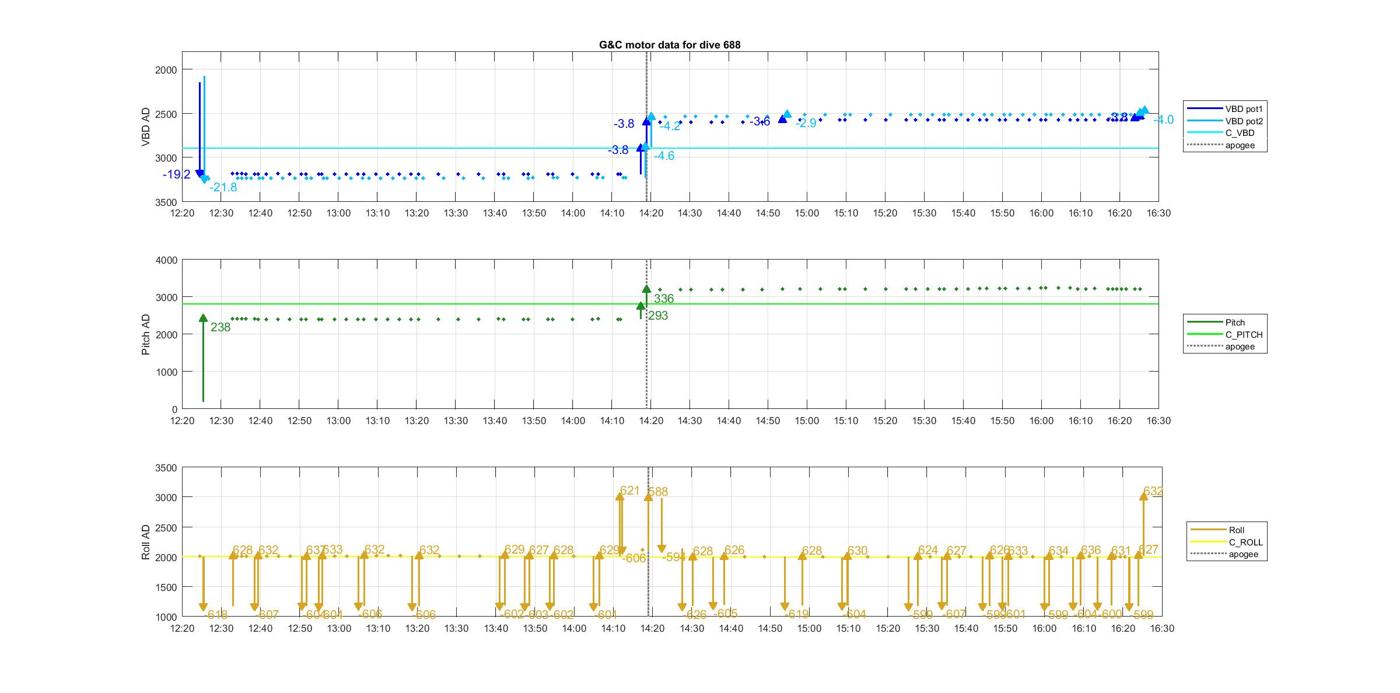Viewport: 1400px width, 693px height.
Task: Click the "634" annotation in Roll plot
Action: coord(1058,551)
